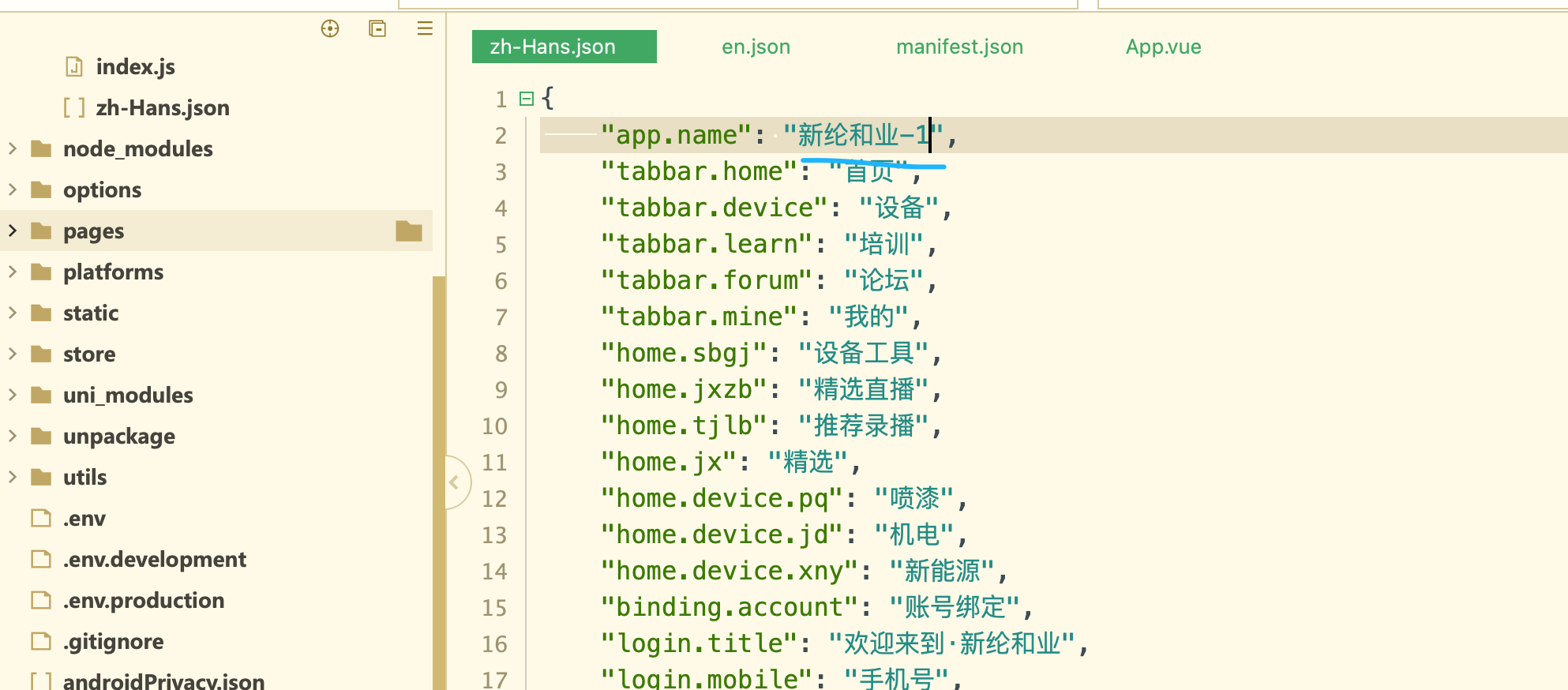Open the project panel hamburger menu
The image size is (1568, 690).
(x=425, y=29)
